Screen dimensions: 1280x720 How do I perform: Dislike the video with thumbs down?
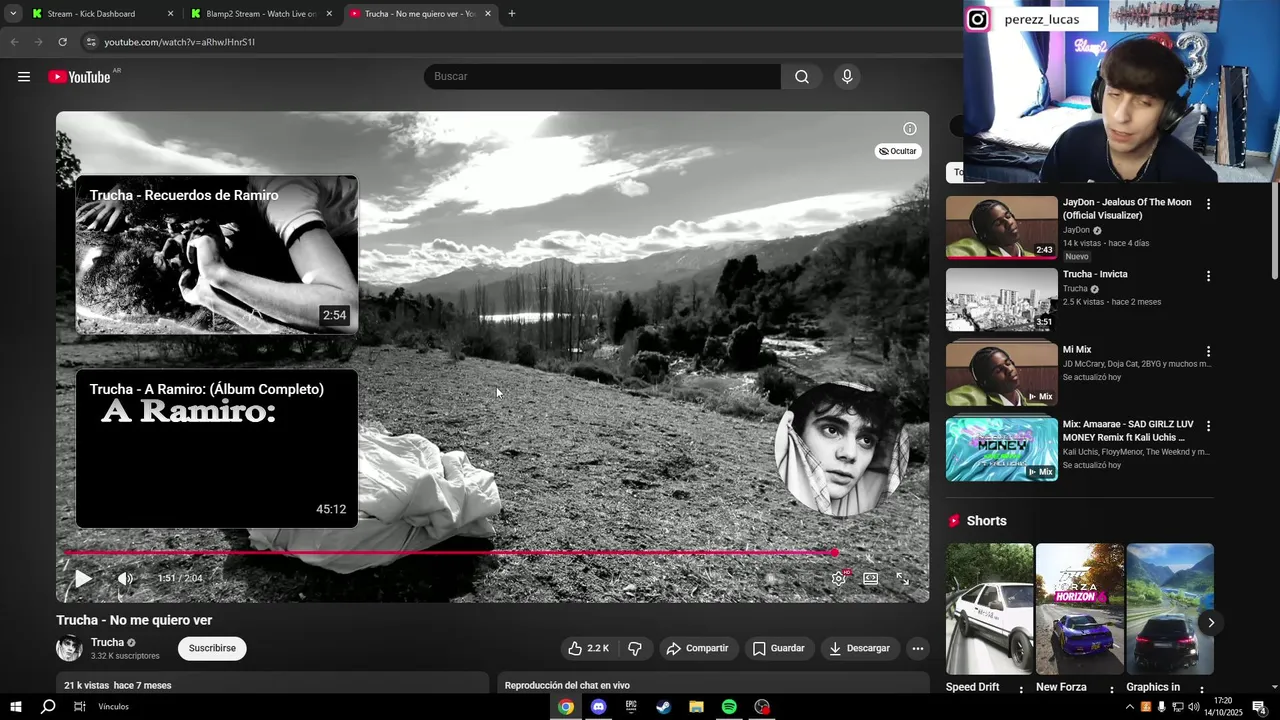635,648
